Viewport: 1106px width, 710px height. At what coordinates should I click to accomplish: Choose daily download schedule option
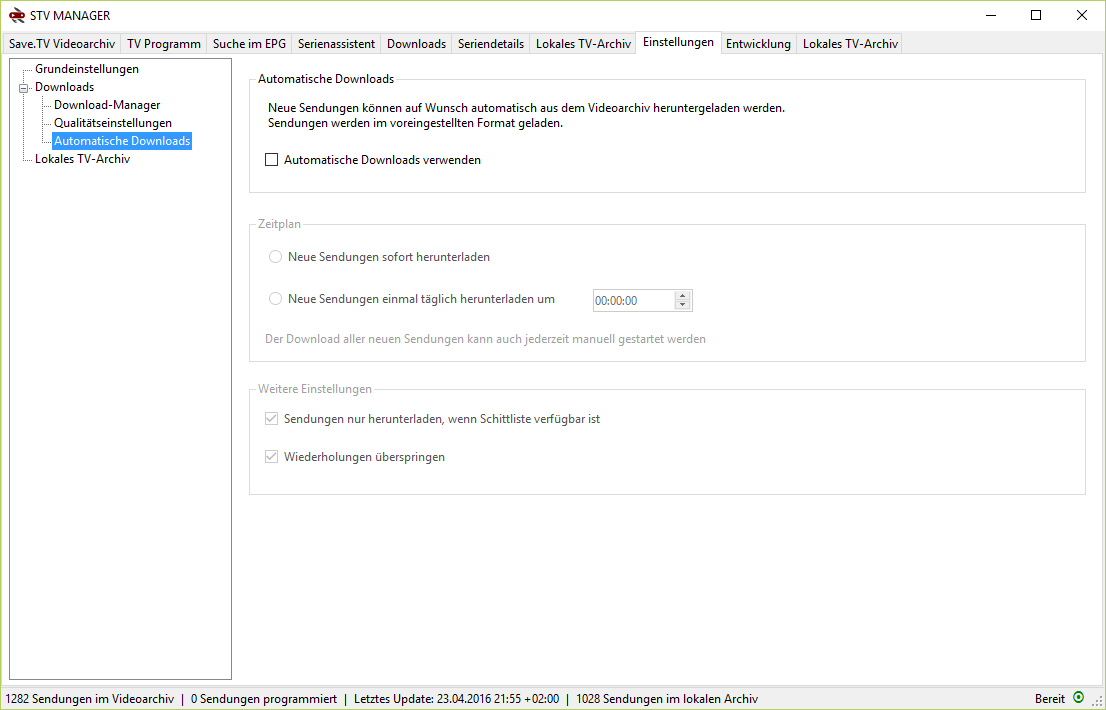tap(275, 298)
